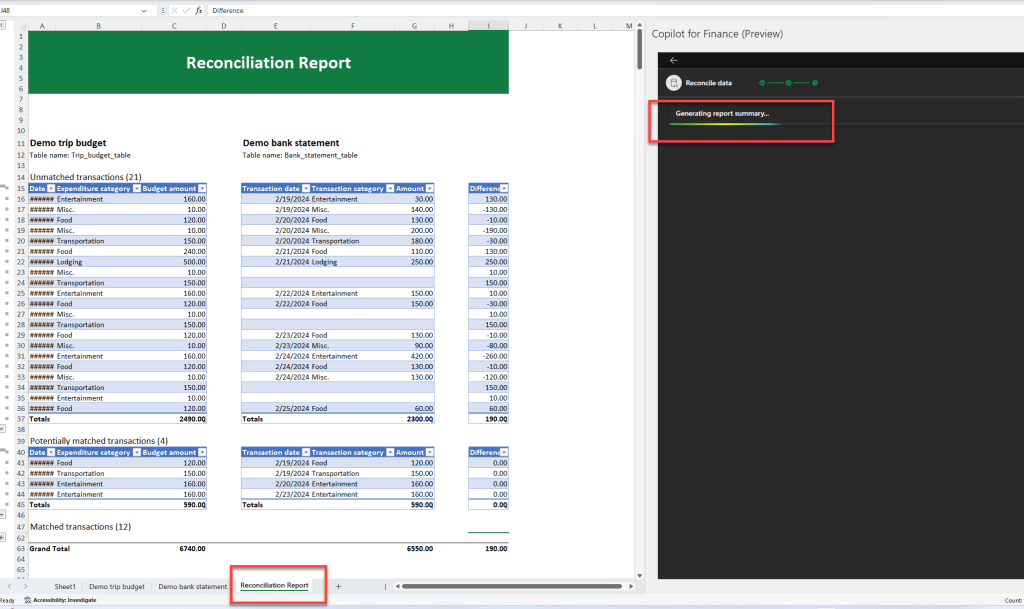Open Transaction date filter in unmatched table

[x=304, y=188]
